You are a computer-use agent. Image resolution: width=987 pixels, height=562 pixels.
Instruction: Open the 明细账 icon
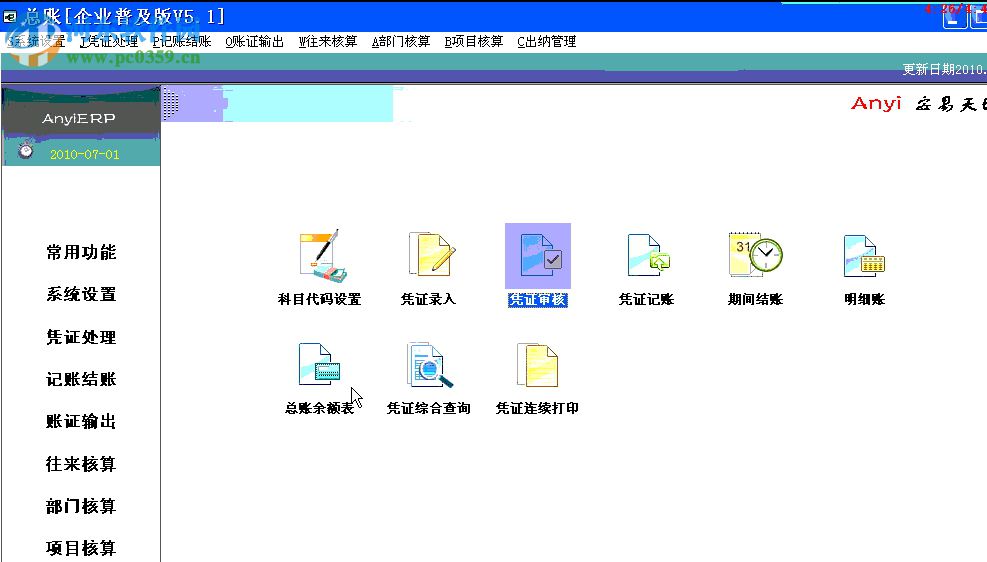coord(864,256)
